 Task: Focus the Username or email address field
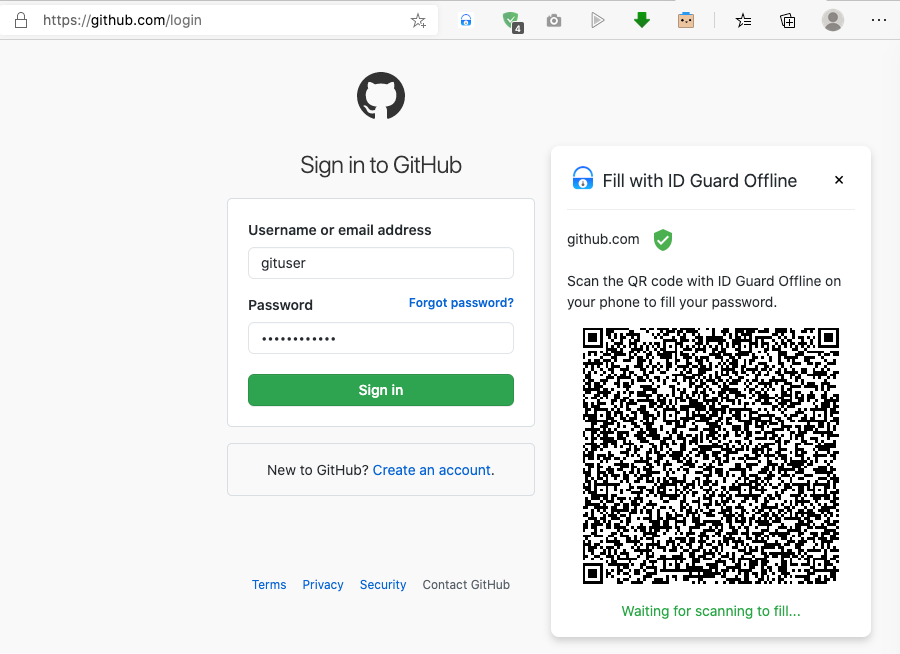click(381, 263)
